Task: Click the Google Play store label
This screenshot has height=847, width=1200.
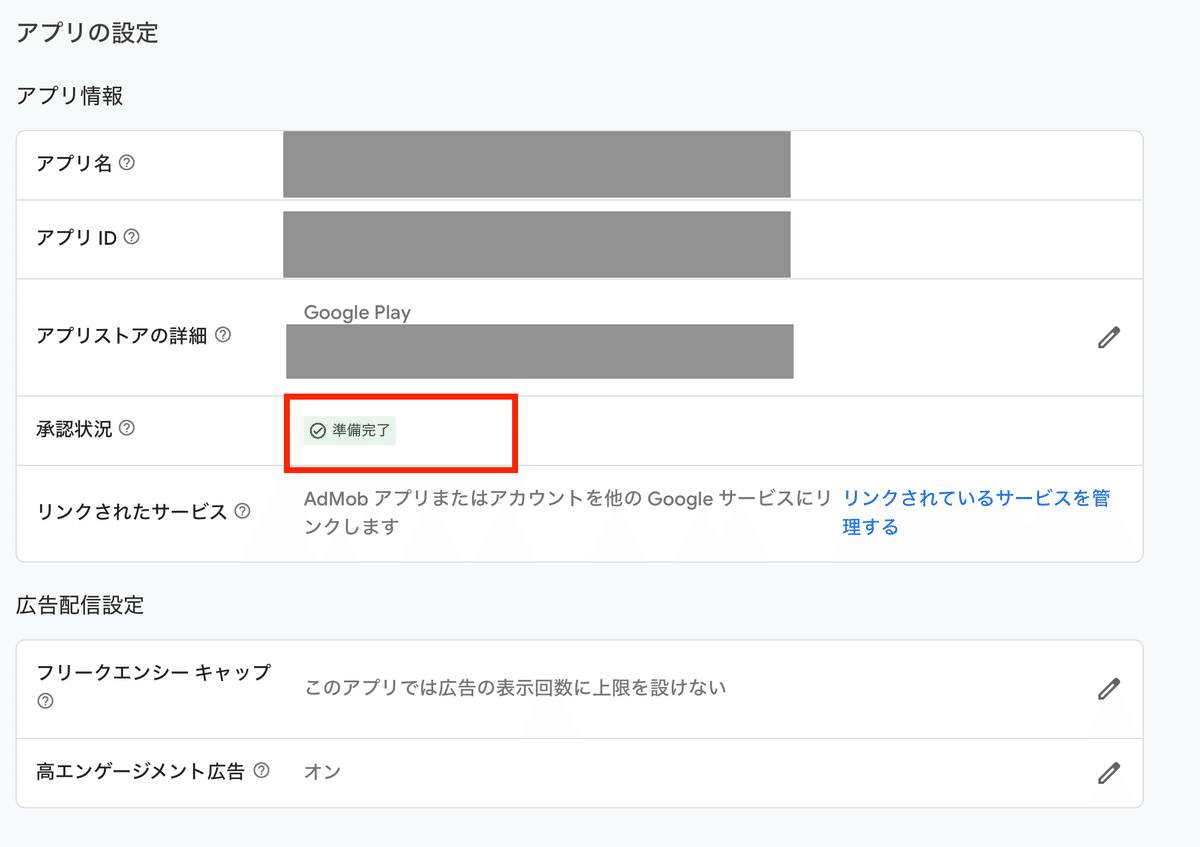Action: coord(357,312)
